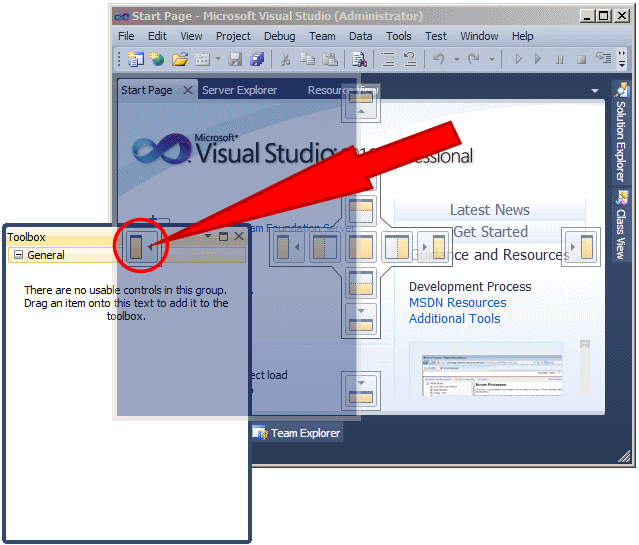The height and width of the screenshot is (545, 639).
Task: Click the Open File folder icon
Action: tap(180, 59)
